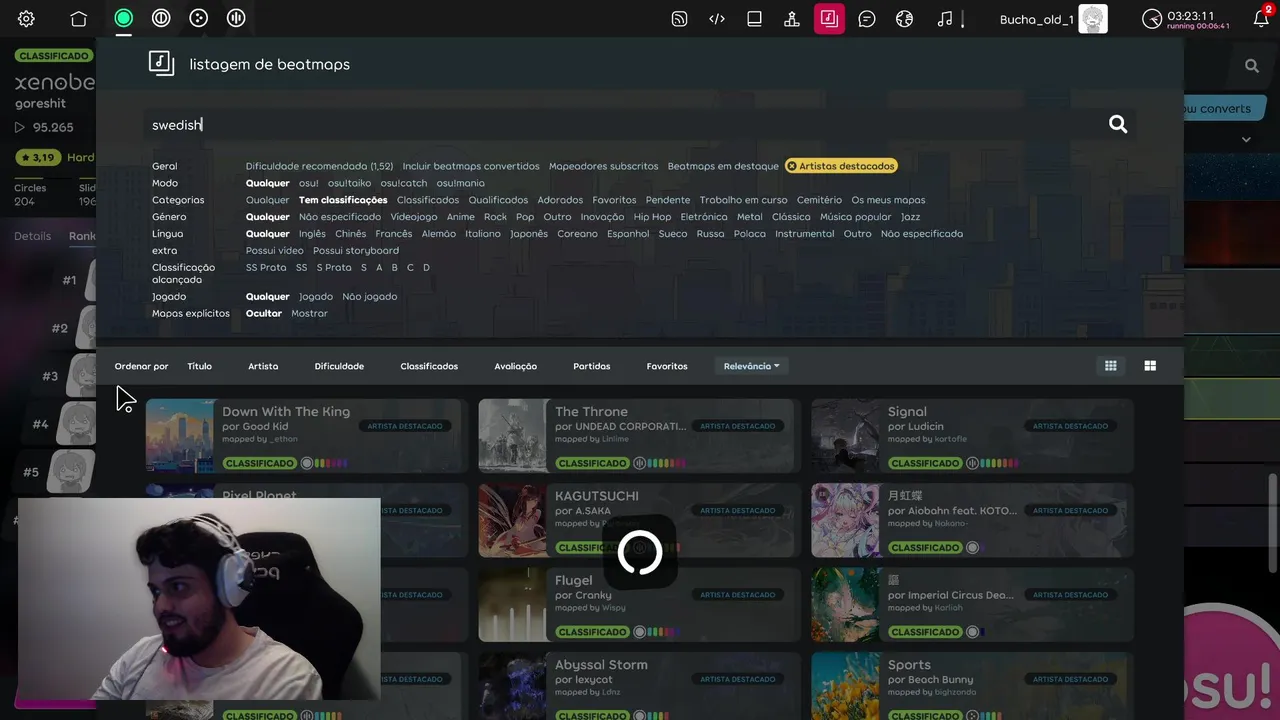Viewport: 1280px width, 720px height.
Task: Click mapper name kartofle on Signal card
Action: click(x=953, y=439)
